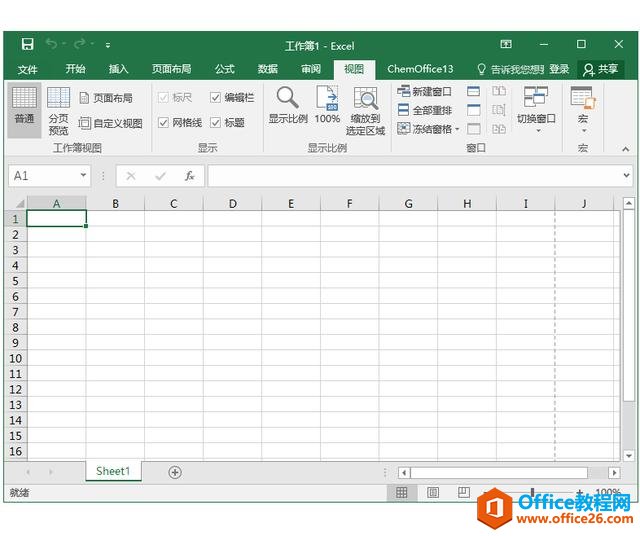Expand the formula bar with arrow

(626, 176)
